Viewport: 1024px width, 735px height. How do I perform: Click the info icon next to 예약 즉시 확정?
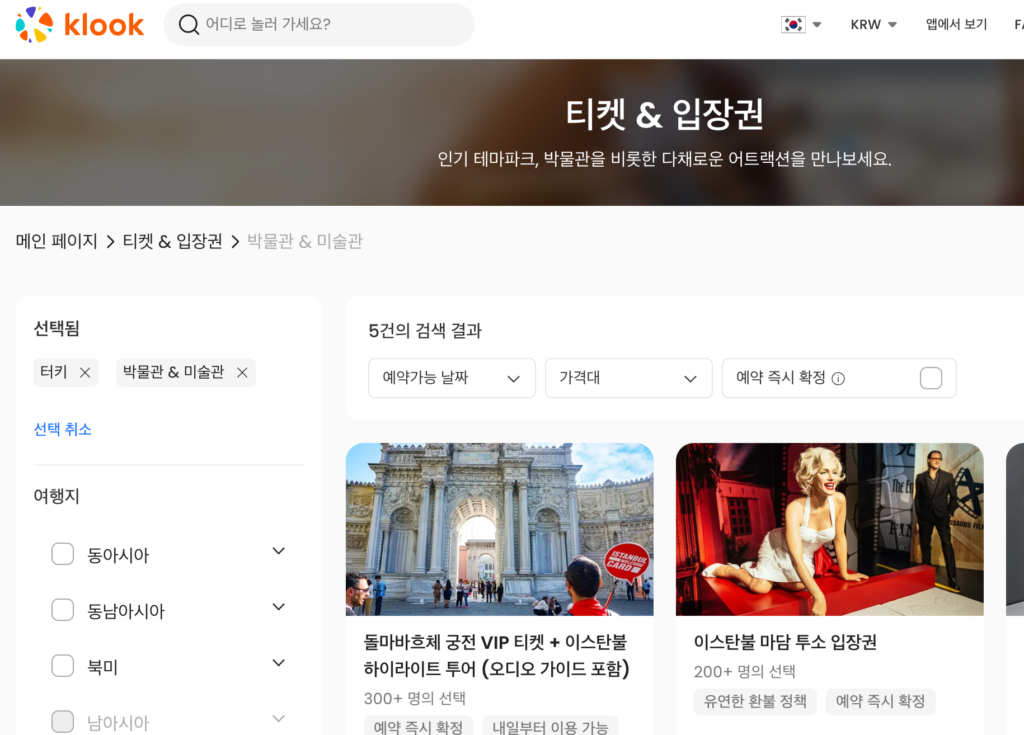tap(838, 379)
